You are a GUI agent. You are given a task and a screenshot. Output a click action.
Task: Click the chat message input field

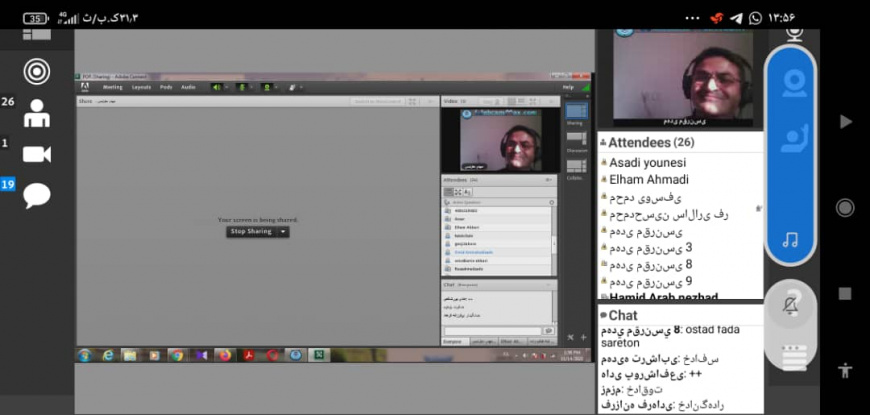pyautogui.click(x=491, y=331)
